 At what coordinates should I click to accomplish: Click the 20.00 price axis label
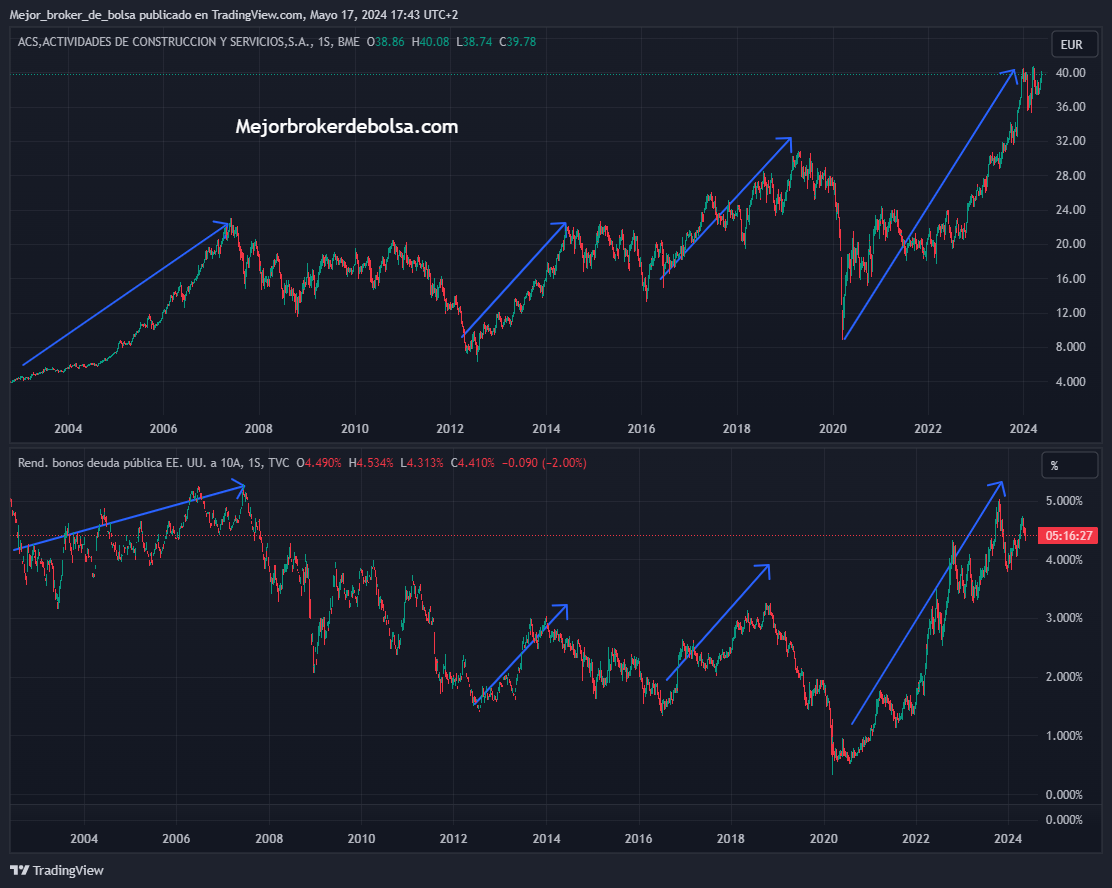coord(1071,243)
